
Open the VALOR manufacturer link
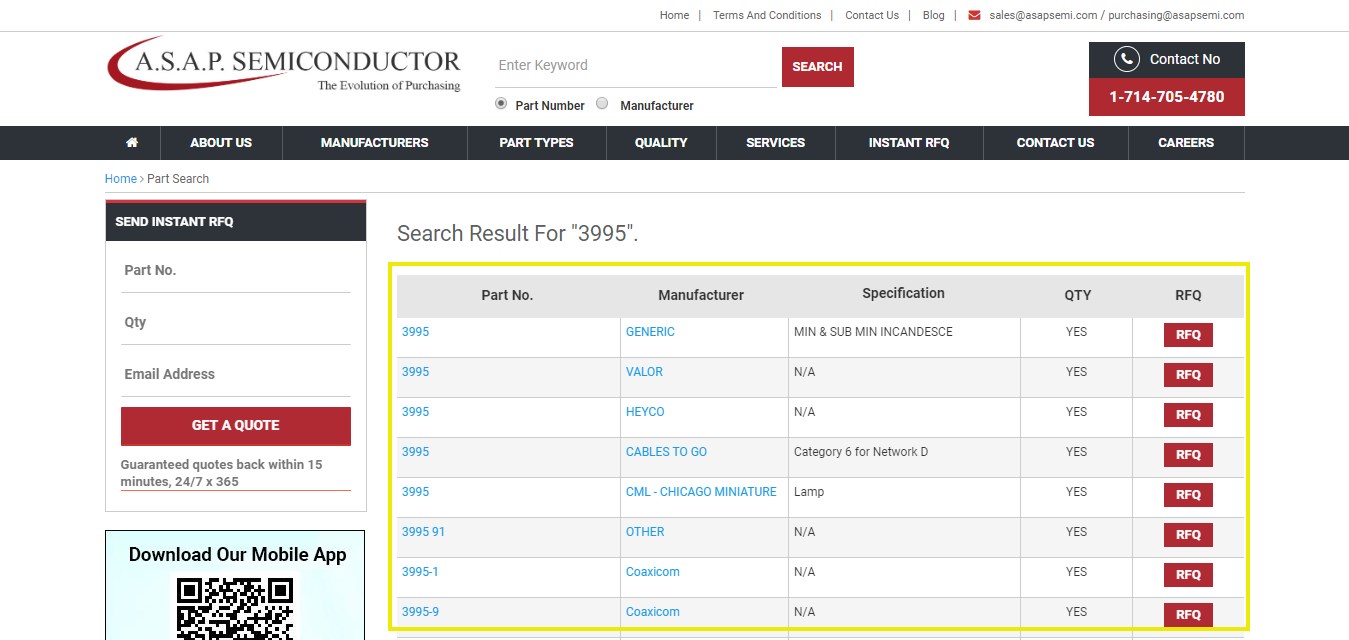point(644,372)
